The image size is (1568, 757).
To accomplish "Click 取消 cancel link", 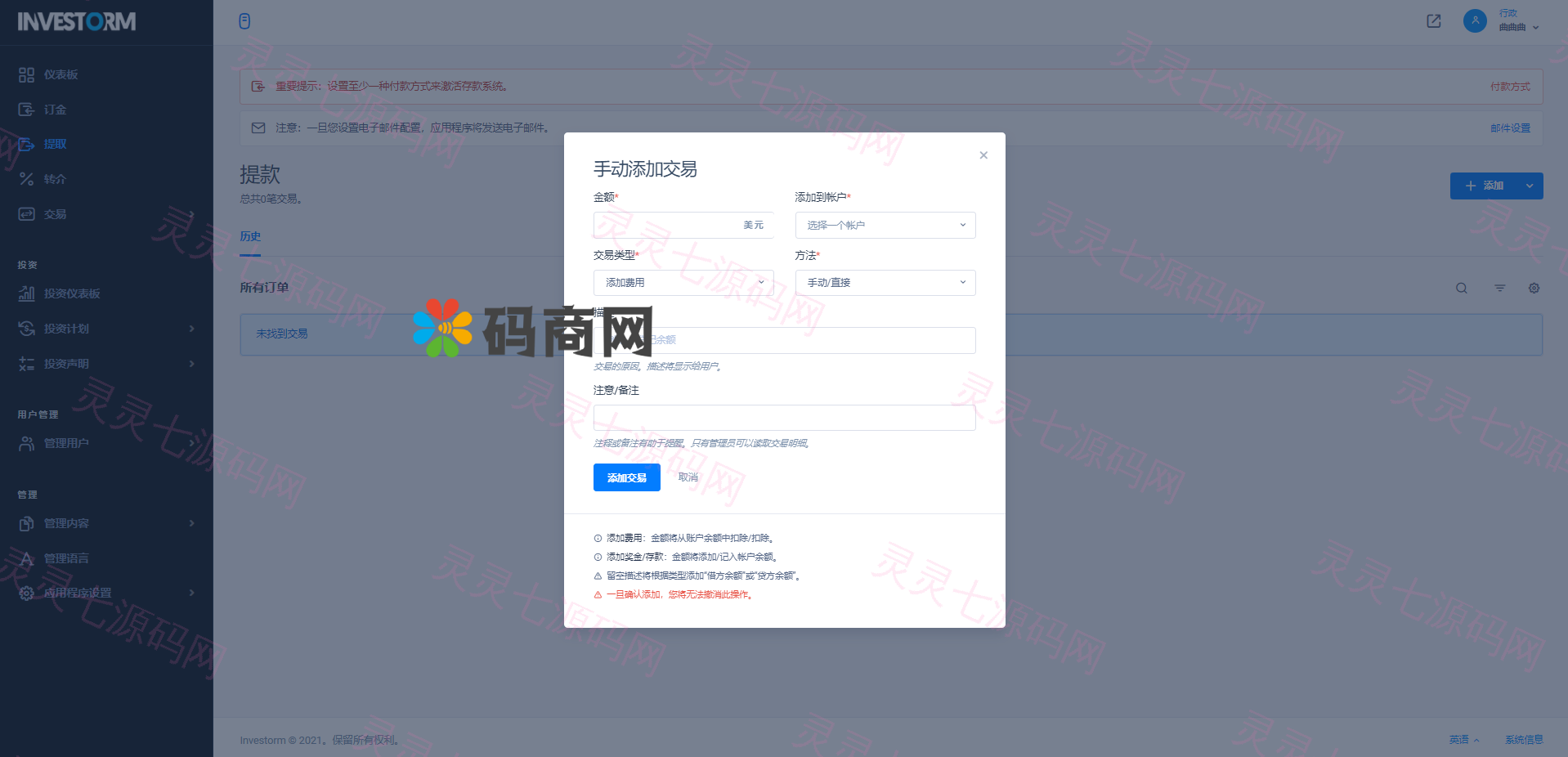I will [x=688, y=477].
